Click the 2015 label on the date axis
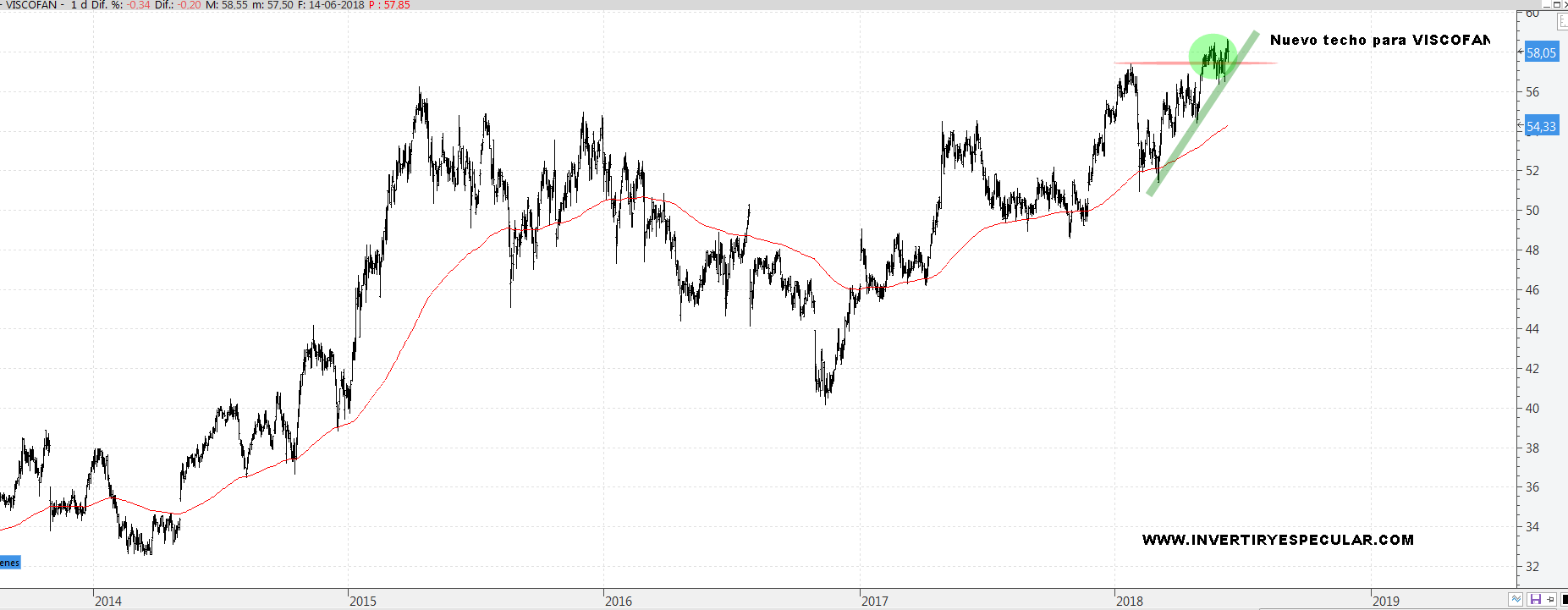 [x=363, y=601]
